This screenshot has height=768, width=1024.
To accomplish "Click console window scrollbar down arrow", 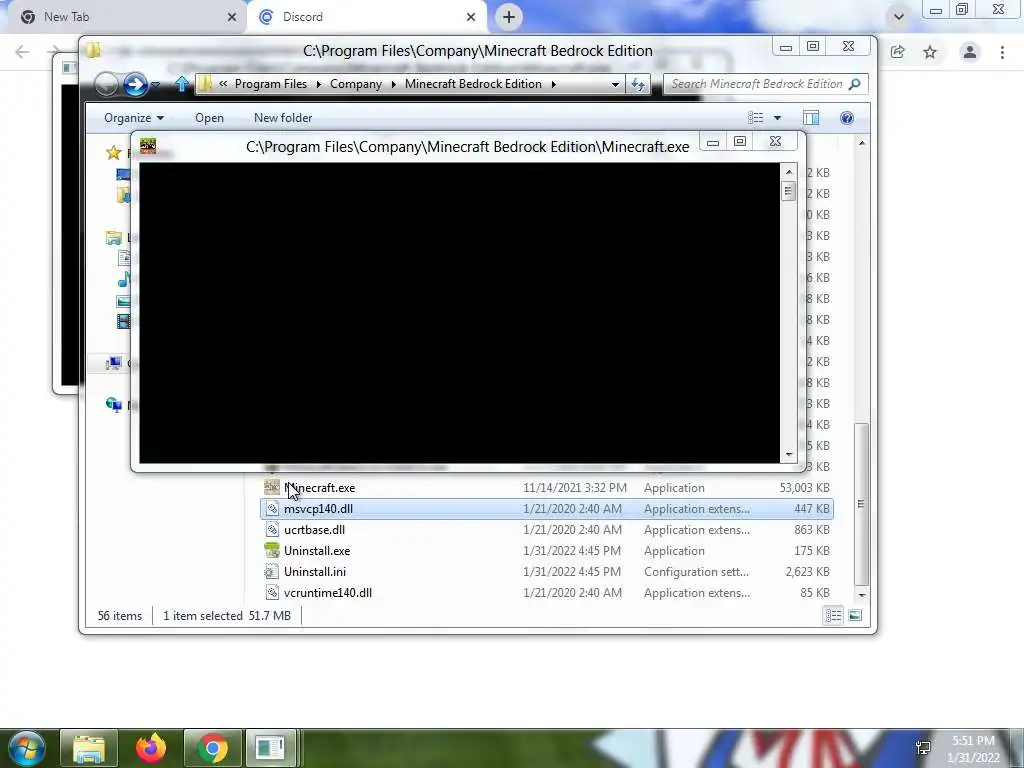I will [789, 455].
